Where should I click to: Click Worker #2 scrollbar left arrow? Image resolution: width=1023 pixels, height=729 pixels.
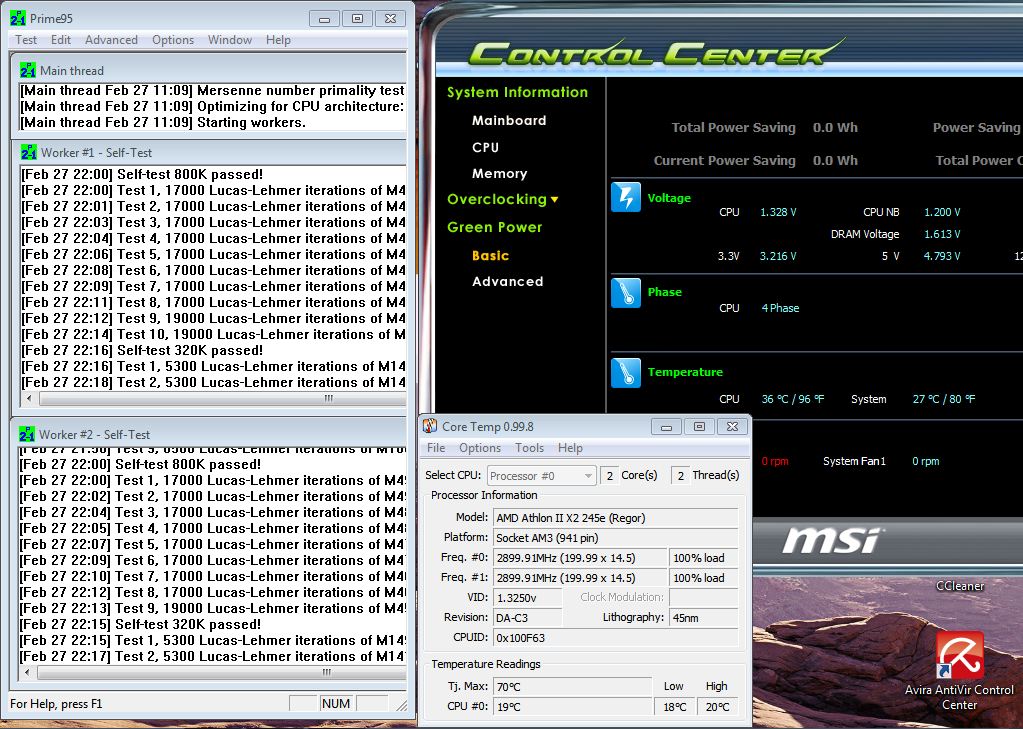pyautogui.click(x=27, y=672)
